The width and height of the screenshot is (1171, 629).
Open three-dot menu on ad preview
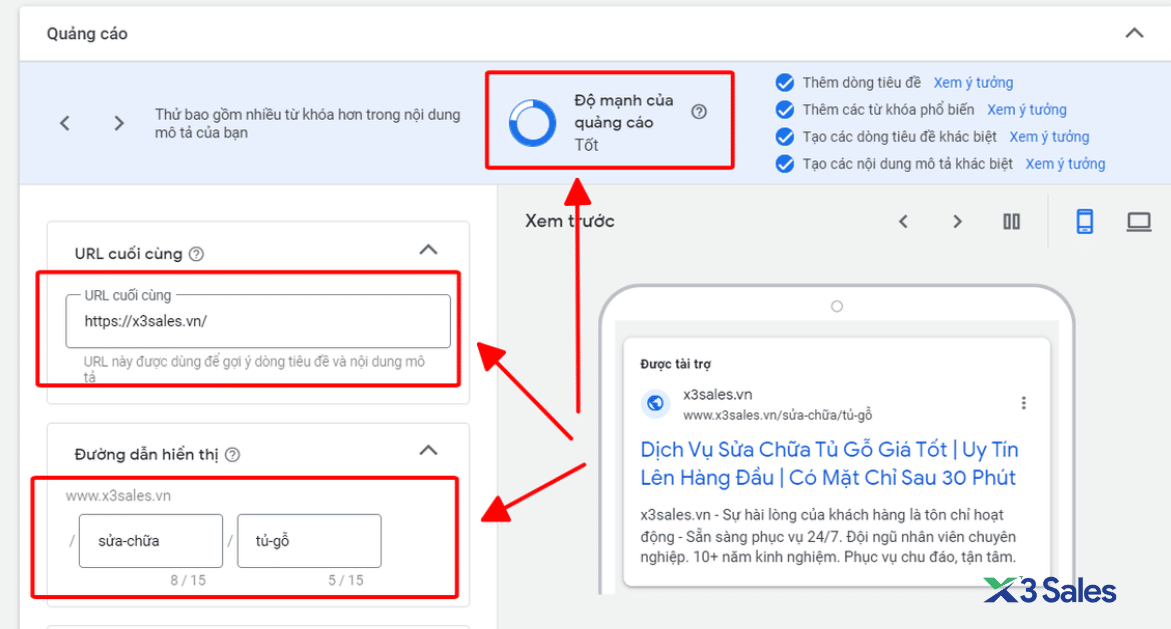[x=1023, y=403]
